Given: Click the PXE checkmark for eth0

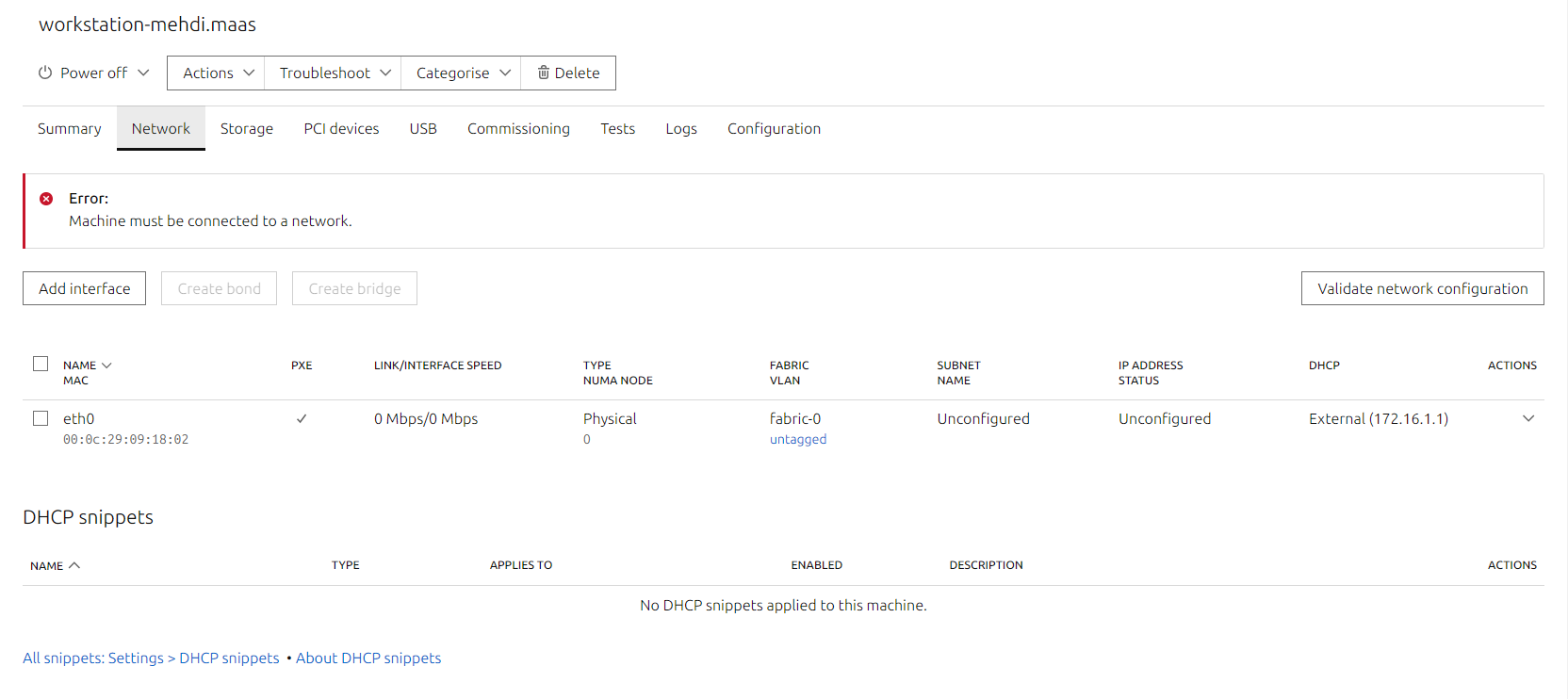Looking at the screenshot, I should [302, 419].
